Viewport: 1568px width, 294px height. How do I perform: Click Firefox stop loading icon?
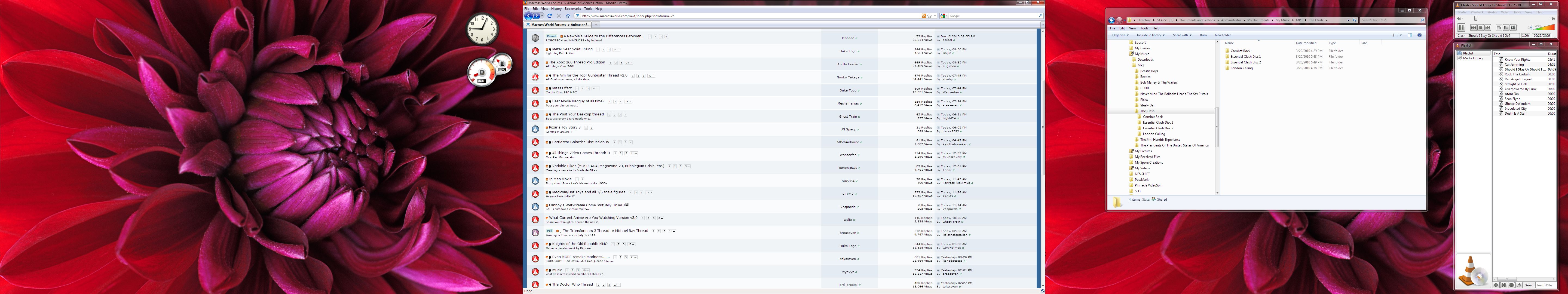559,16
